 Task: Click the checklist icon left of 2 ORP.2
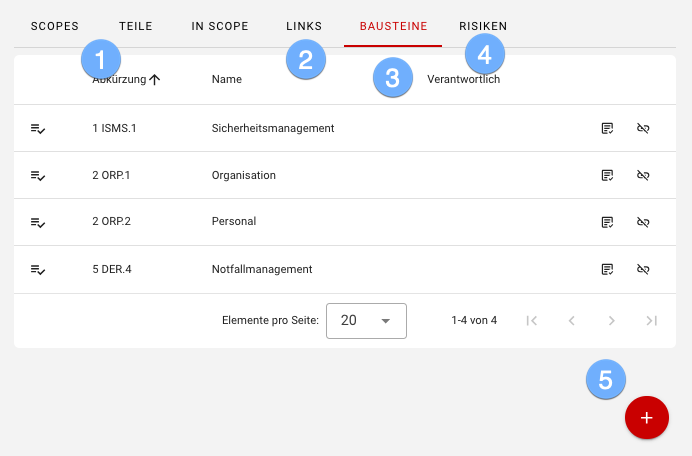(38, 223)
